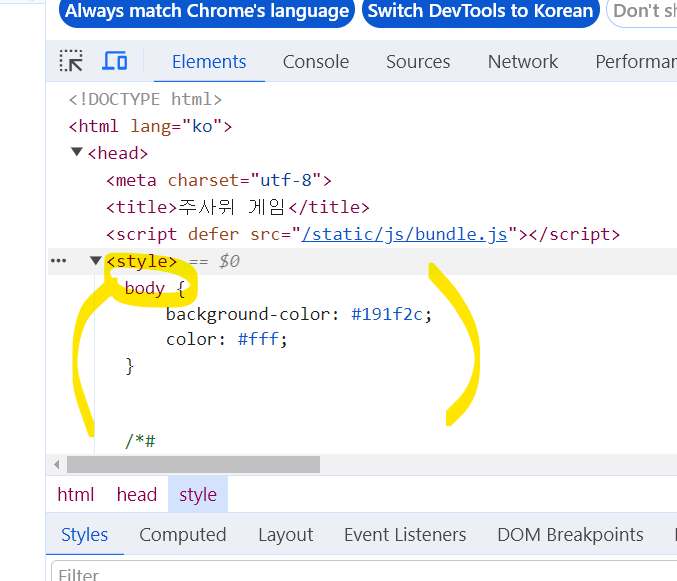677x581 pixels.
Task: Switch to the Computed pane tab
Action: tap(183, 534)
